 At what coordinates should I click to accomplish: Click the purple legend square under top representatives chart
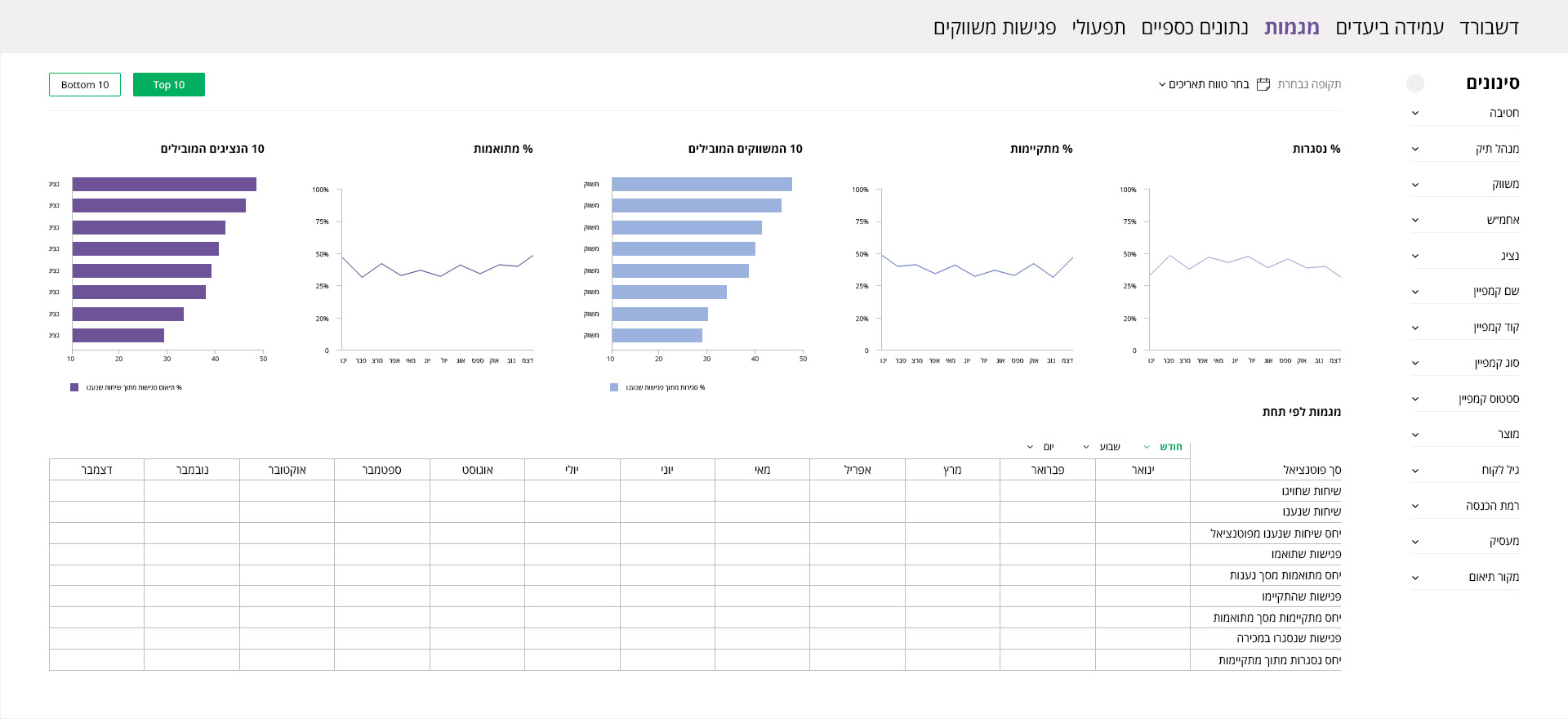[x=74, y=387]
